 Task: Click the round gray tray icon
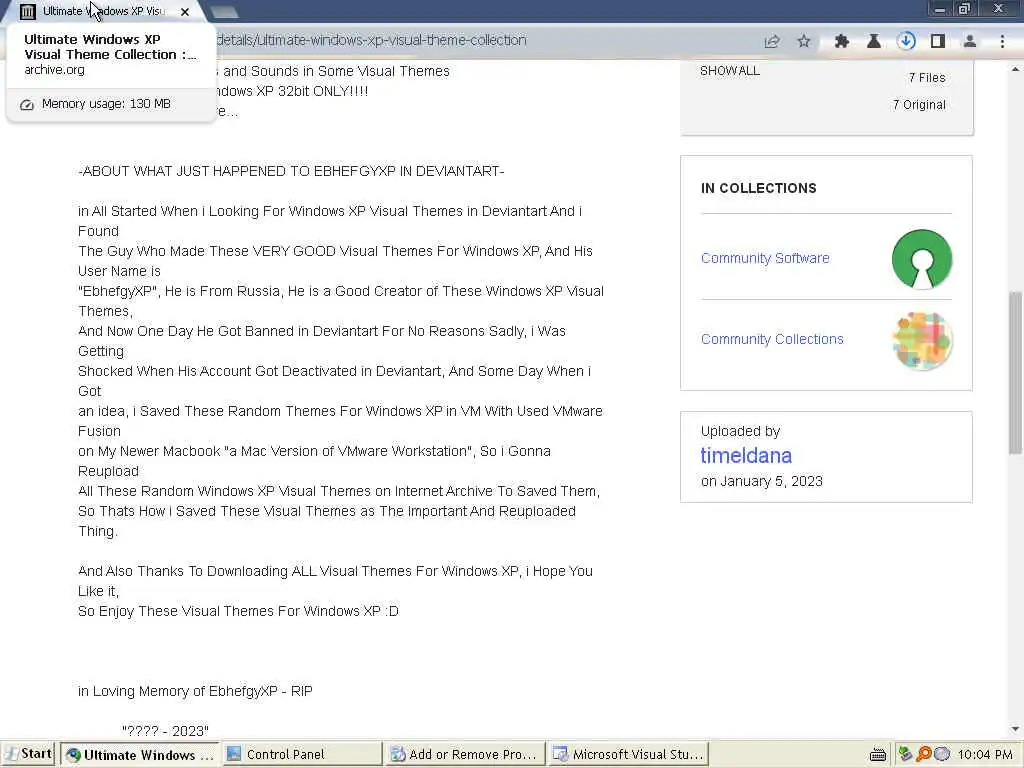click(x=942, y=754)
